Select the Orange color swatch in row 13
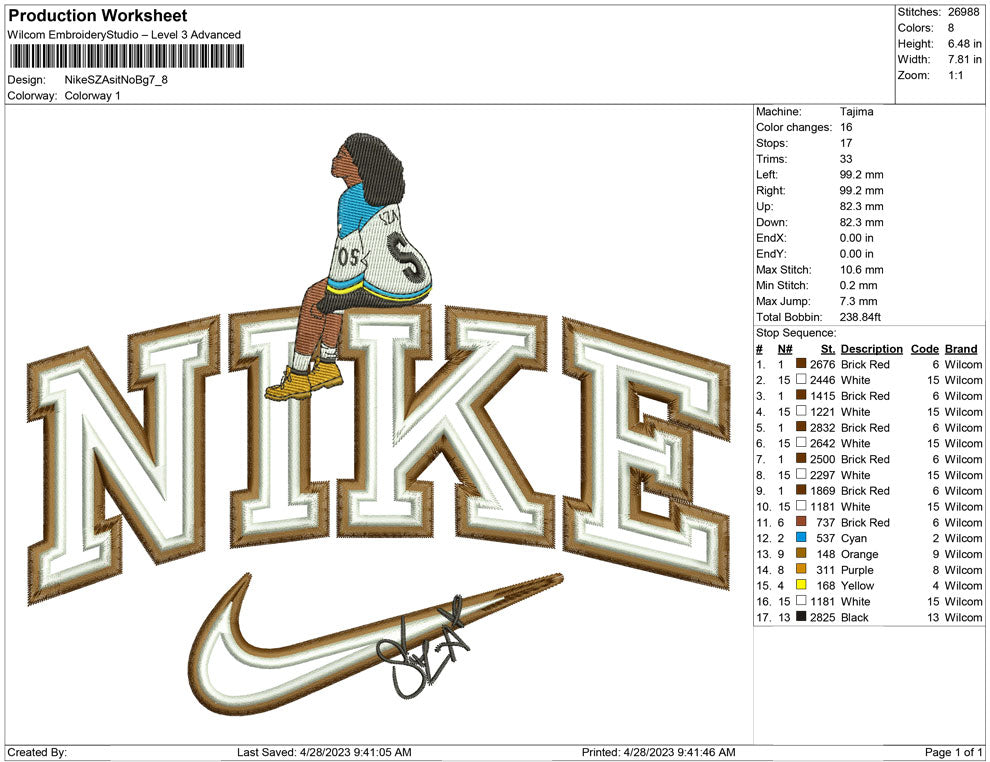 pyautogui.click(x=801, y=554)
